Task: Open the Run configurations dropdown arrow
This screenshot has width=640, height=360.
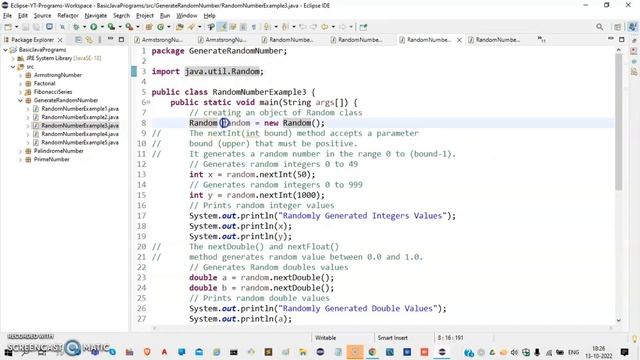Action: point(102,27)
